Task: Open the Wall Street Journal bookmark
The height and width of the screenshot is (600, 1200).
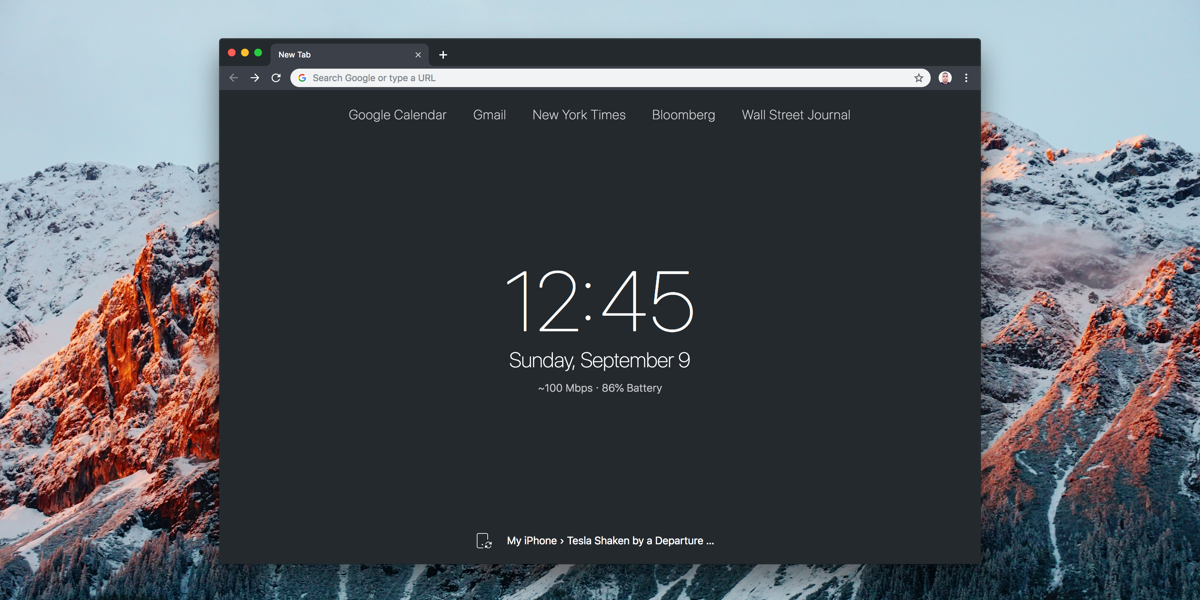Action: [x=795, y=114]
